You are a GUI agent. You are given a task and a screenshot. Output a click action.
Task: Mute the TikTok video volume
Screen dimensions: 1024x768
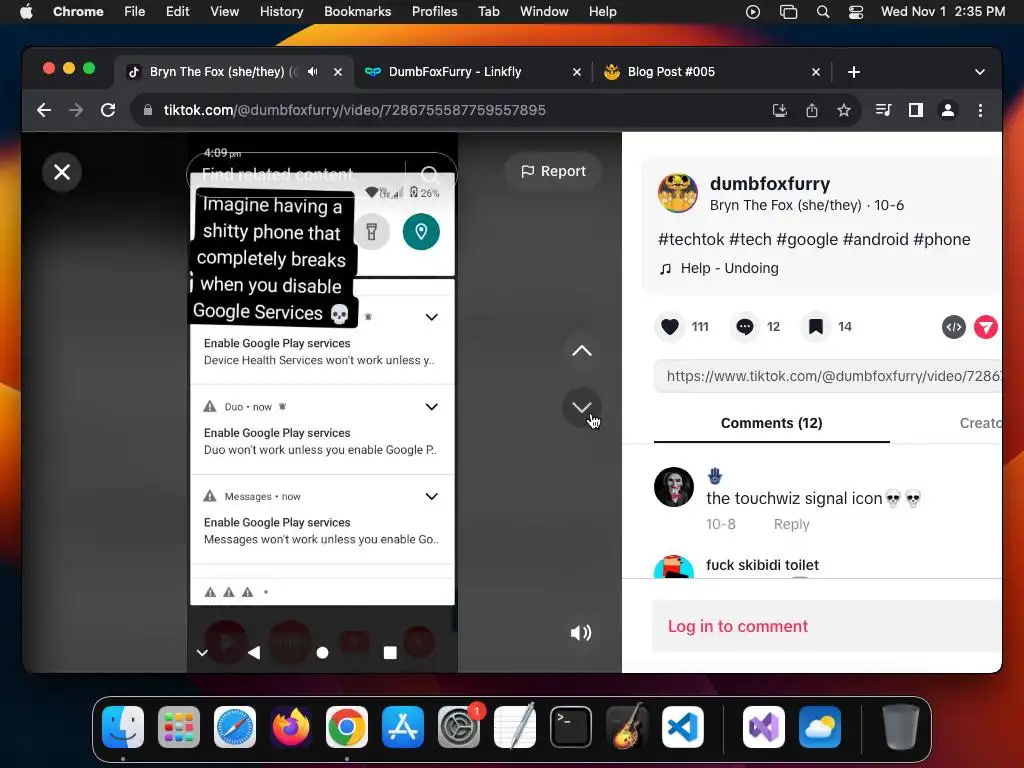point(581,632)
